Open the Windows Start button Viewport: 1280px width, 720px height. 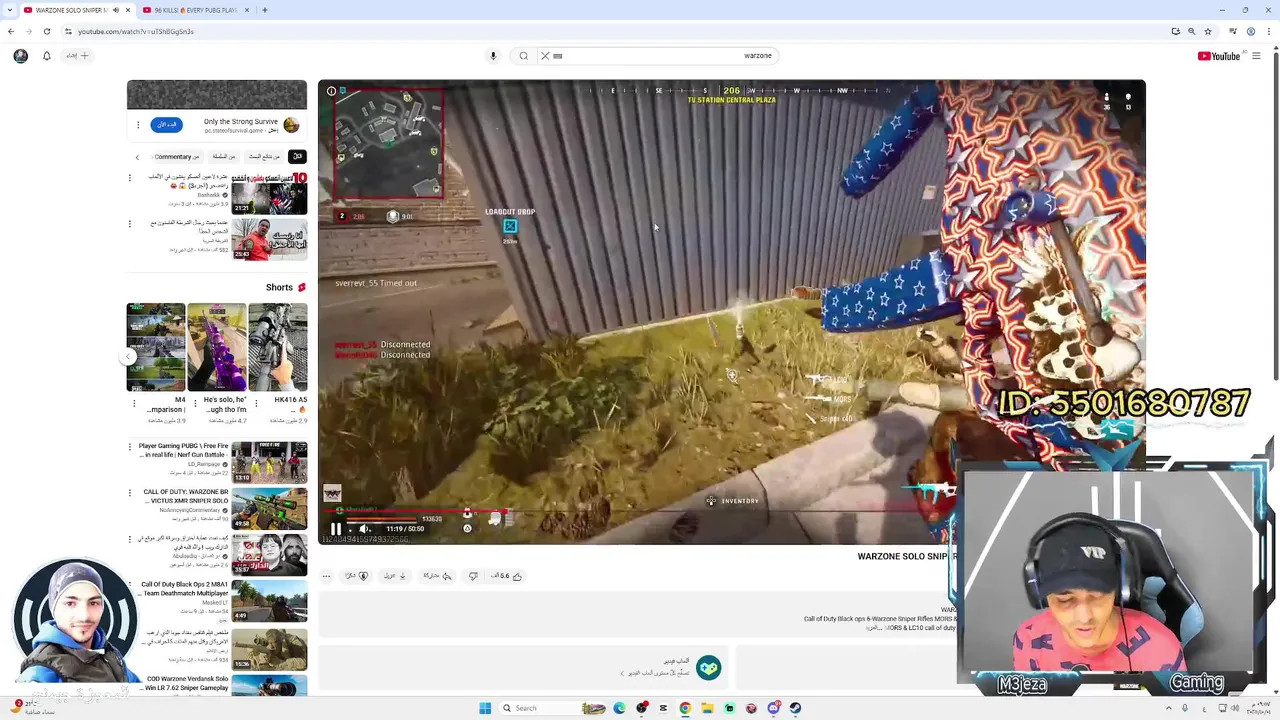pyautogui.click(x=485, y=708)
